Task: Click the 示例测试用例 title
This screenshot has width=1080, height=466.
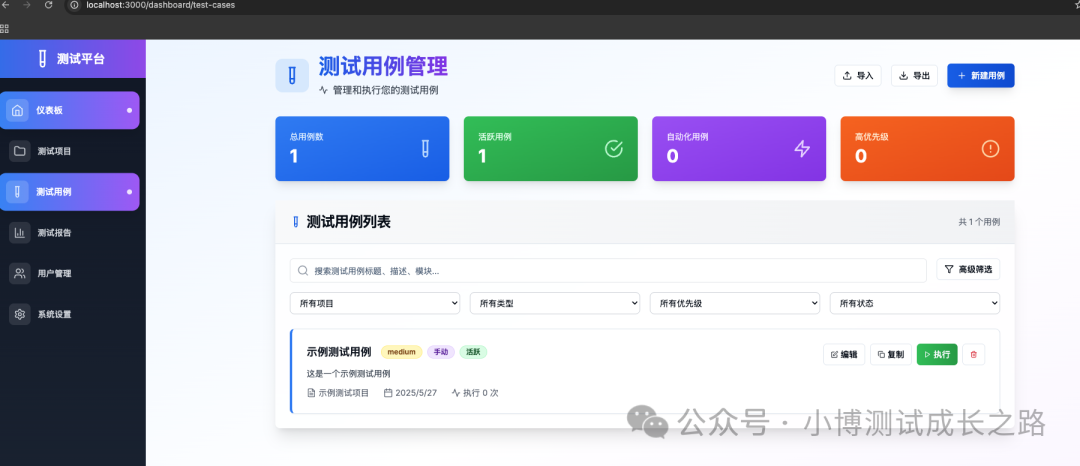Action: [x=339, y=352]
